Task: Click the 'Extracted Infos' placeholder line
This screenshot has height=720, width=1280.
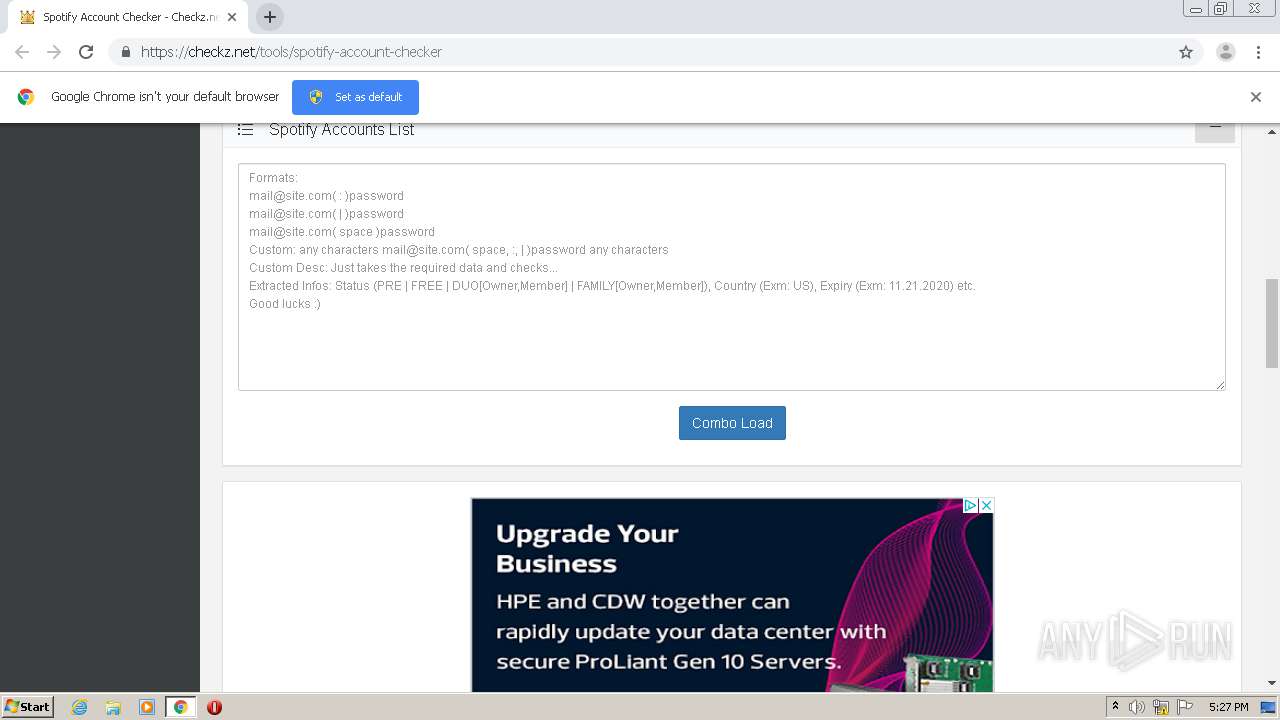Action: point(612,286)
